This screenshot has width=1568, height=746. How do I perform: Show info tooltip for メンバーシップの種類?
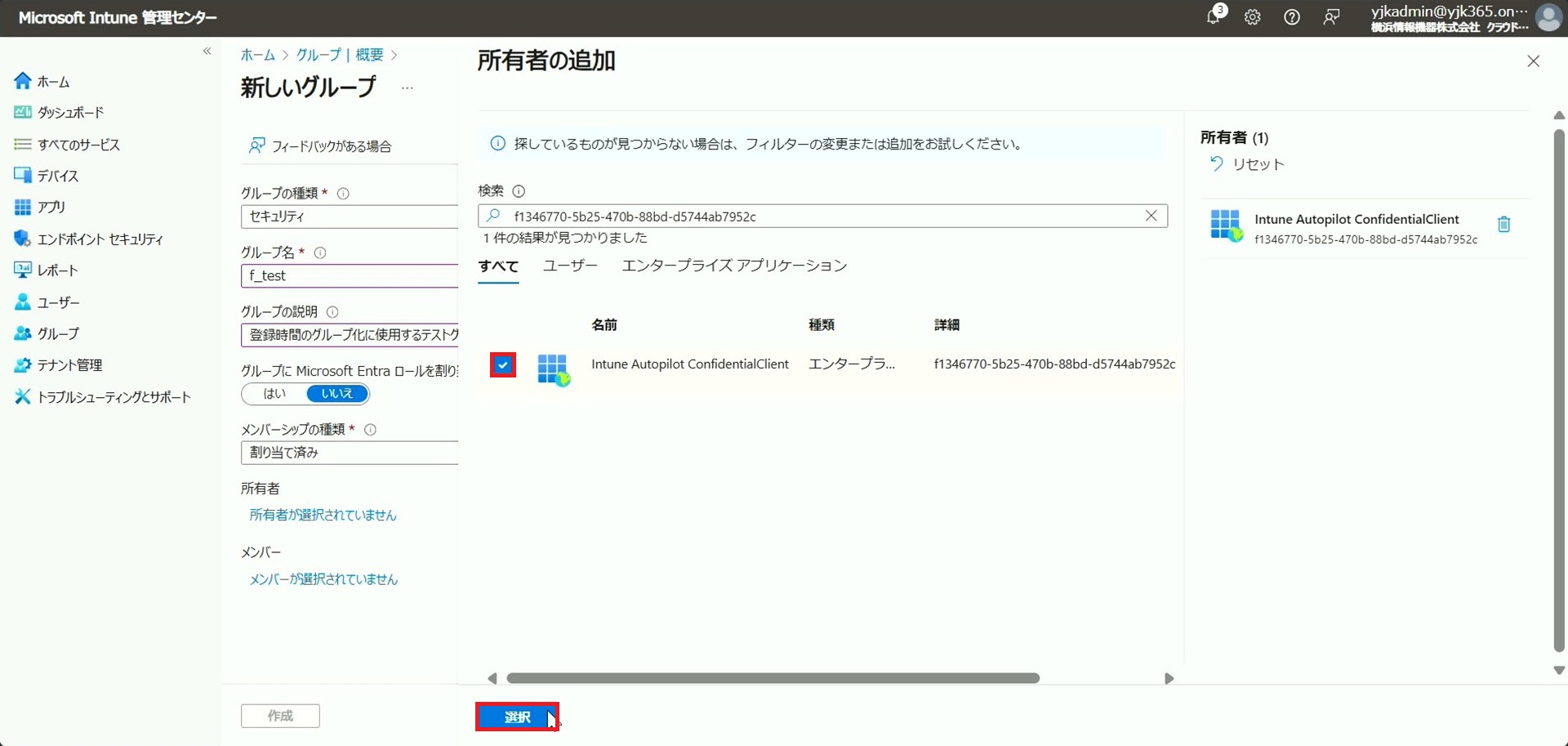tap(370, 430)
